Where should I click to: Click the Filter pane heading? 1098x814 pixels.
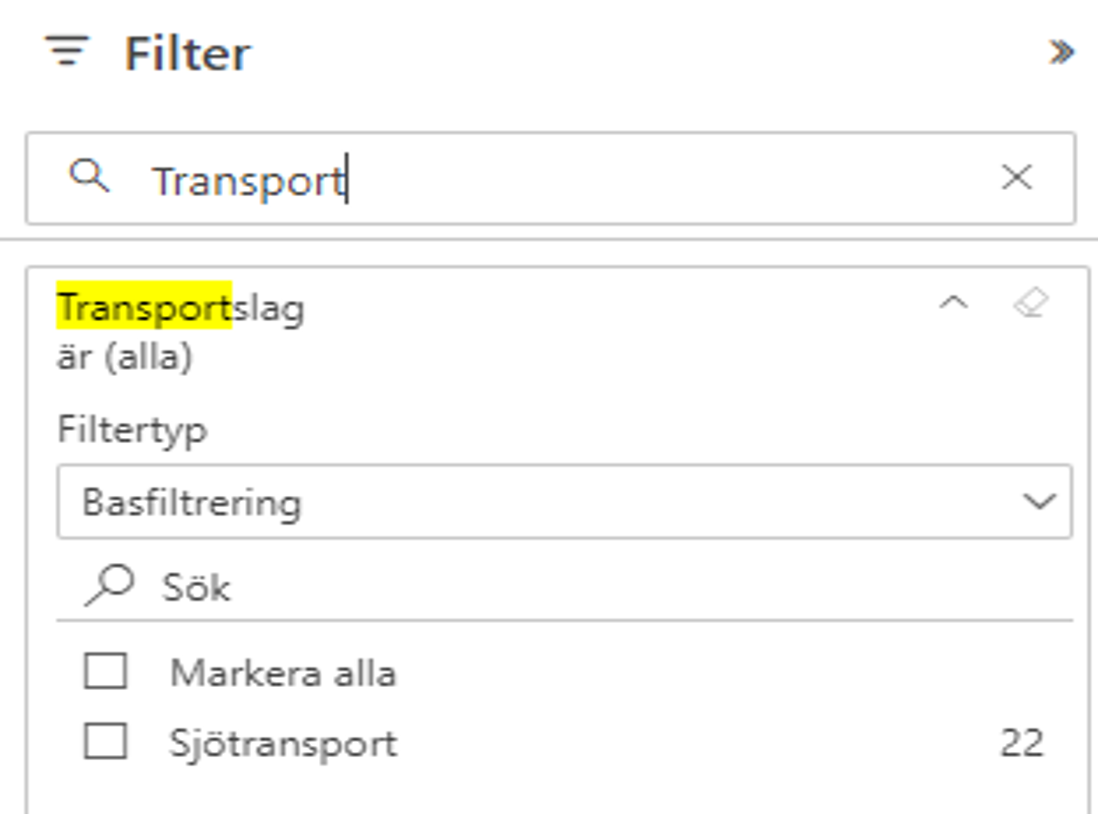187,53
